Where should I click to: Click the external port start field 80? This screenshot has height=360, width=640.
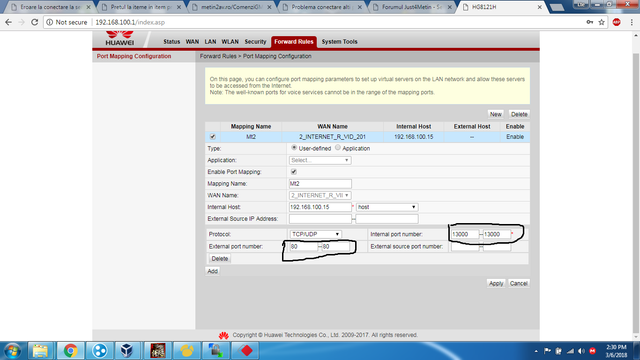click(x=304, y=247)
